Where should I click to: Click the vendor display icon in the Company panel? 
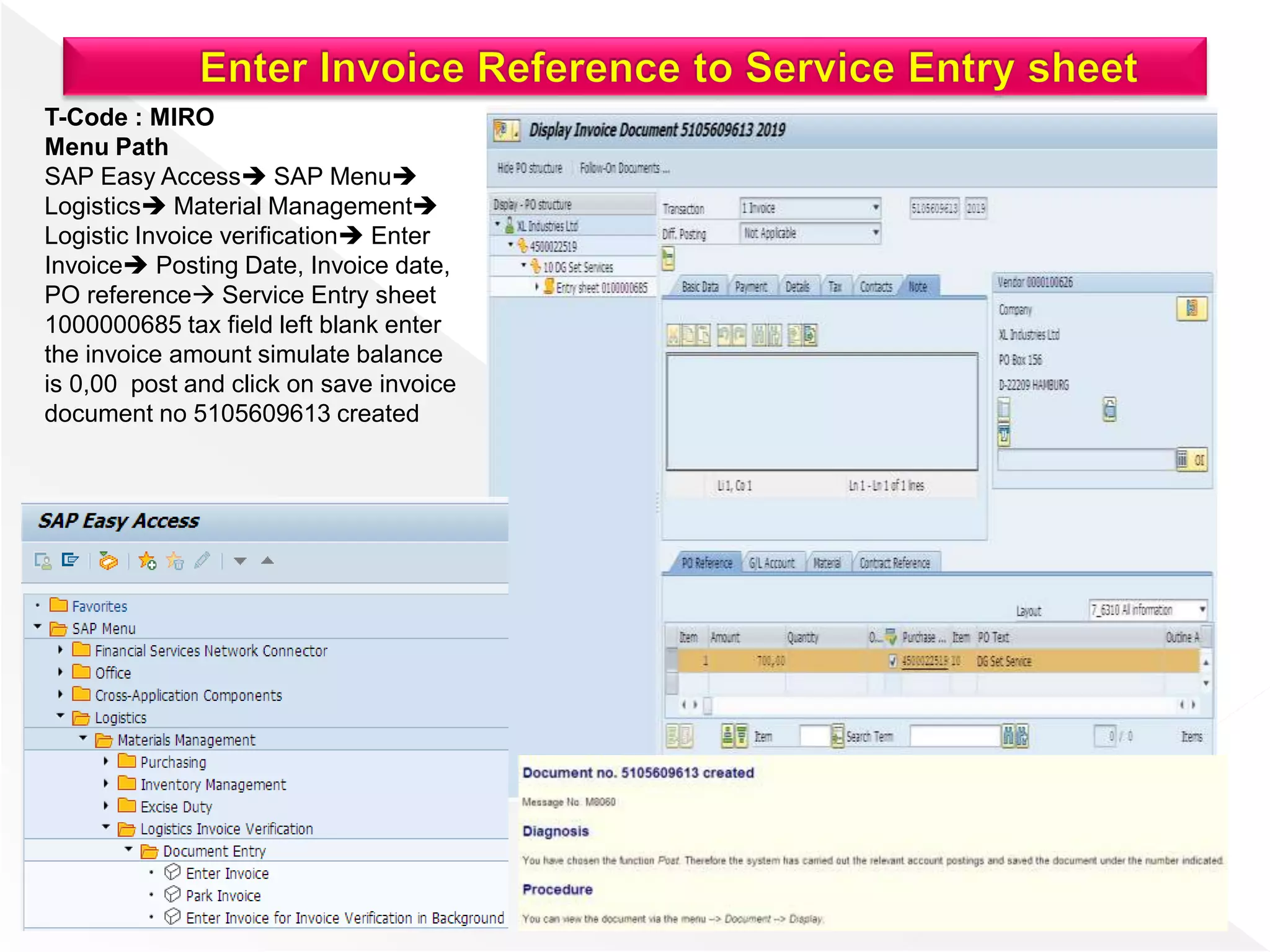[1191, 309]
